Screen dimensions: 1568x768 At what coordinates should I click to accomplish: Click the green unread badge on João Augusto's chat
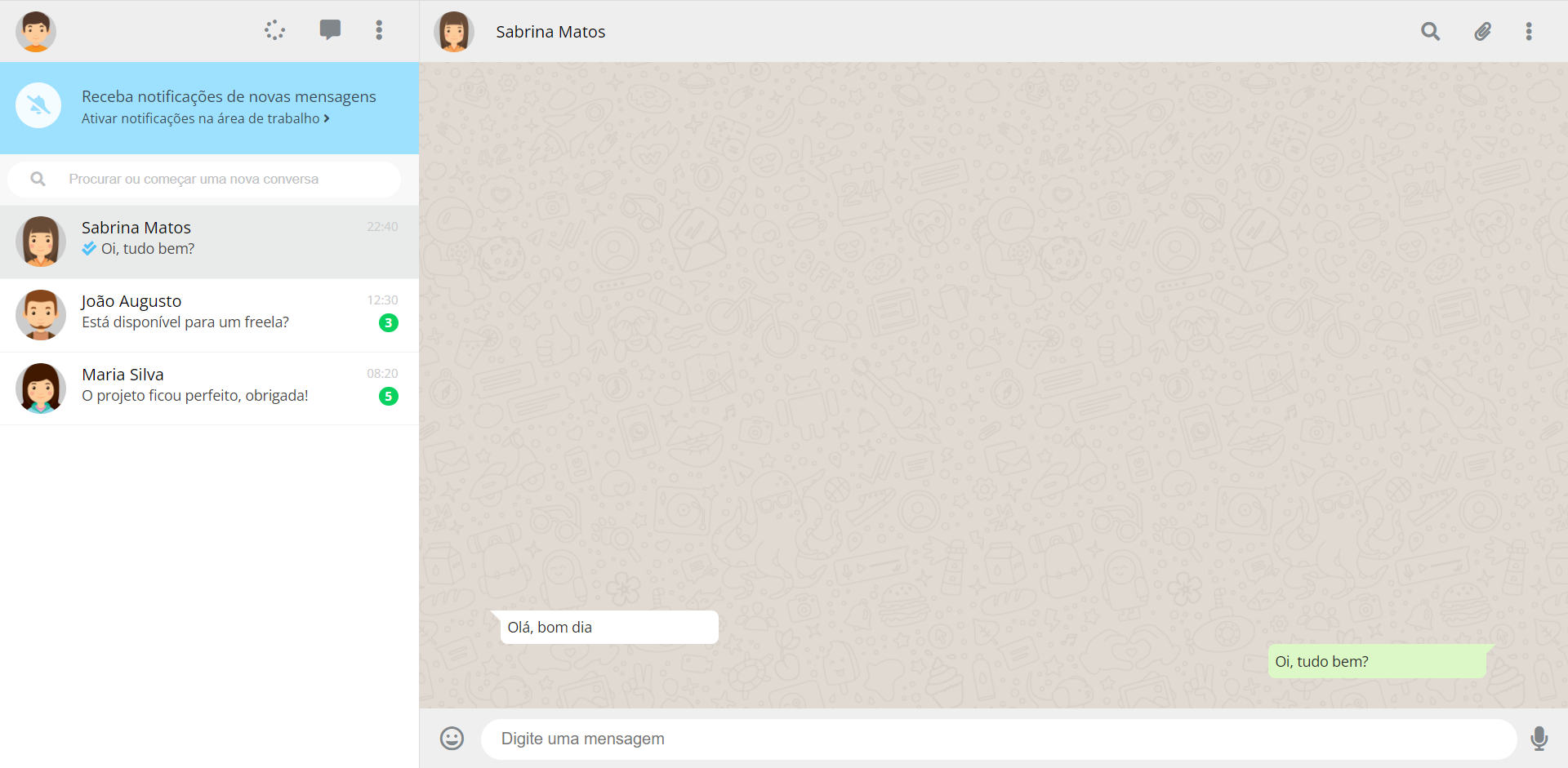tap(388, 322)
